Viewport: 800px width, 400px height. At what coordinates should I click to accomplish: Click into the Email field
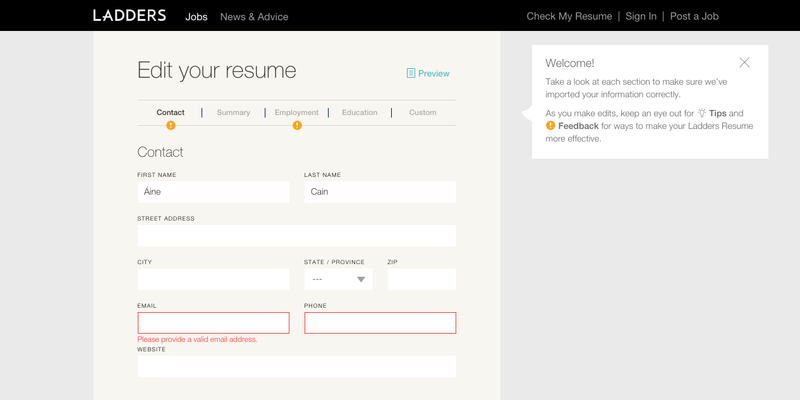tap(213, 323)
